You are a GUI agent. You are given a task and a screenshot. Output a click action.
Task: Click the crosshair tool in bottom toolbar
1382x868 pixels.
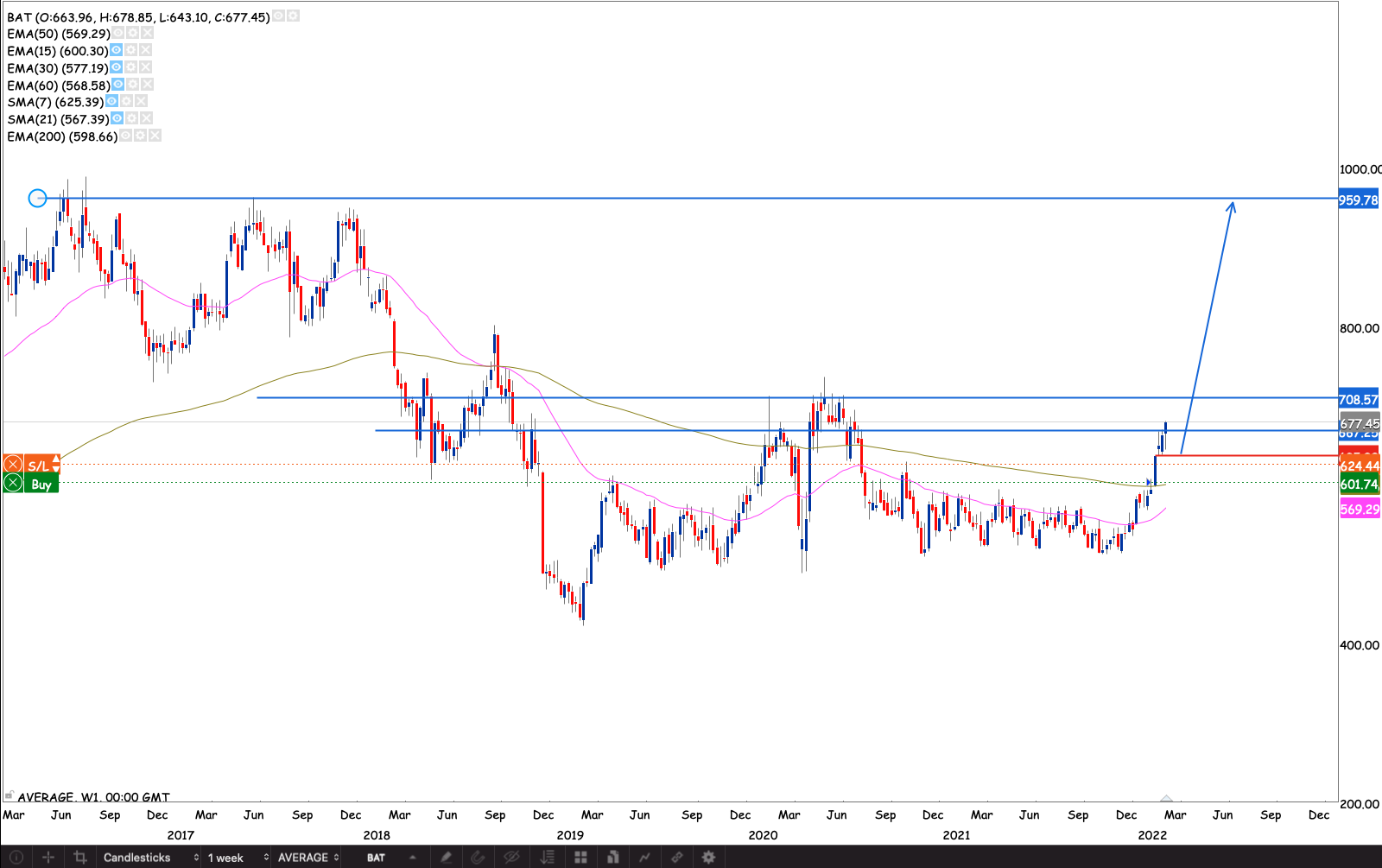click(48, 857)
